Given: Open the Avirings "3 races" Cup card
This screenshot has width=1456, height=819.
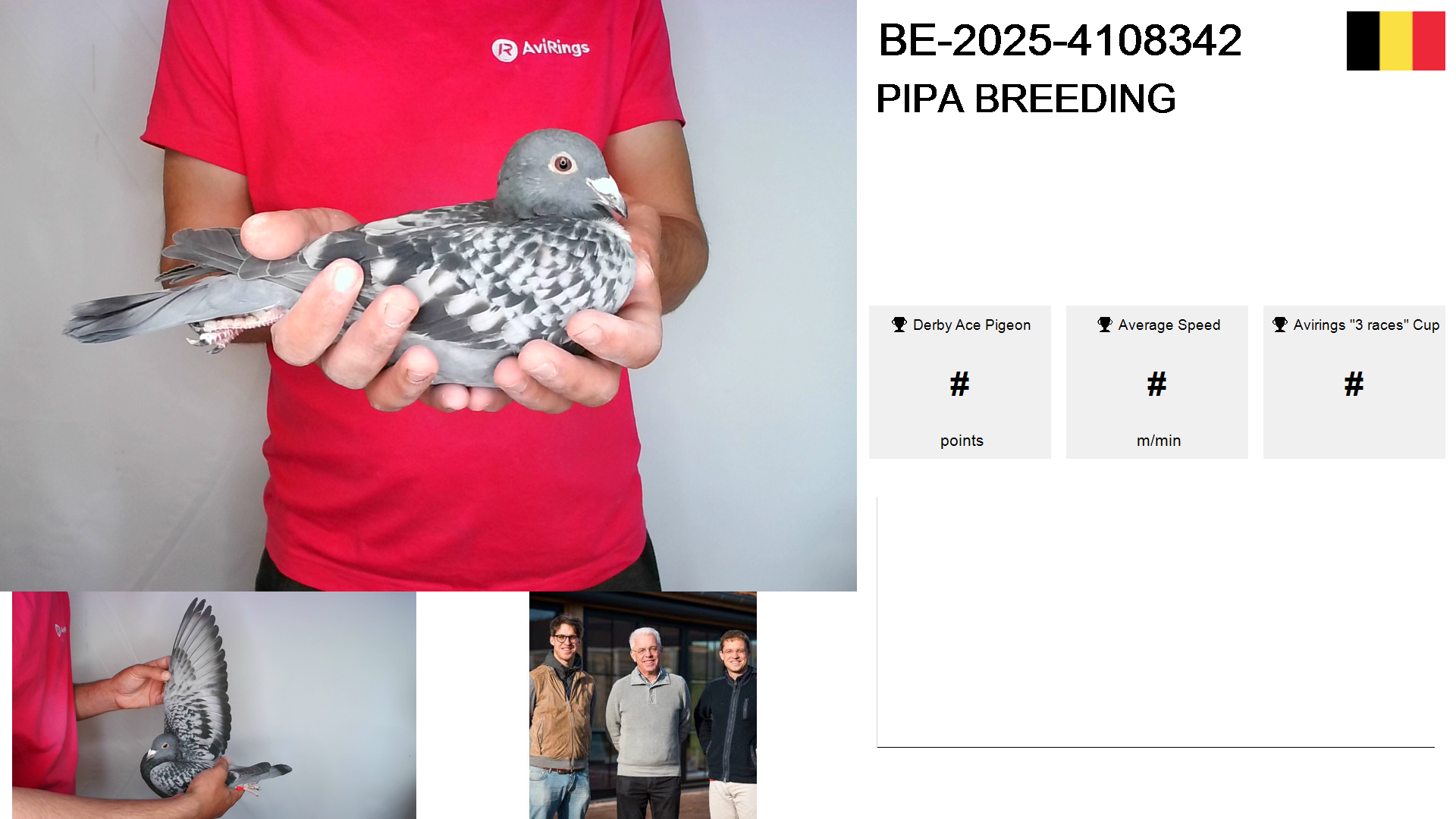Looking at the screenshot, I should 1354,382.
